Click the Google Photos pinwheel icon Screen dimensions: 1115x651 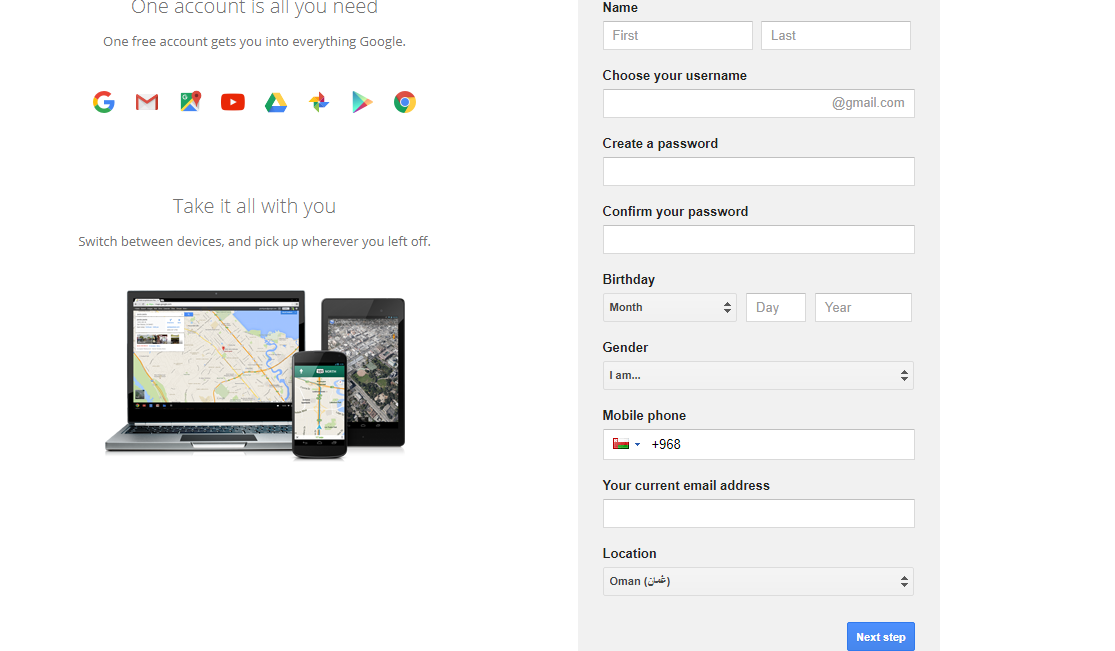pyautogui.click(x=319, y=102)
